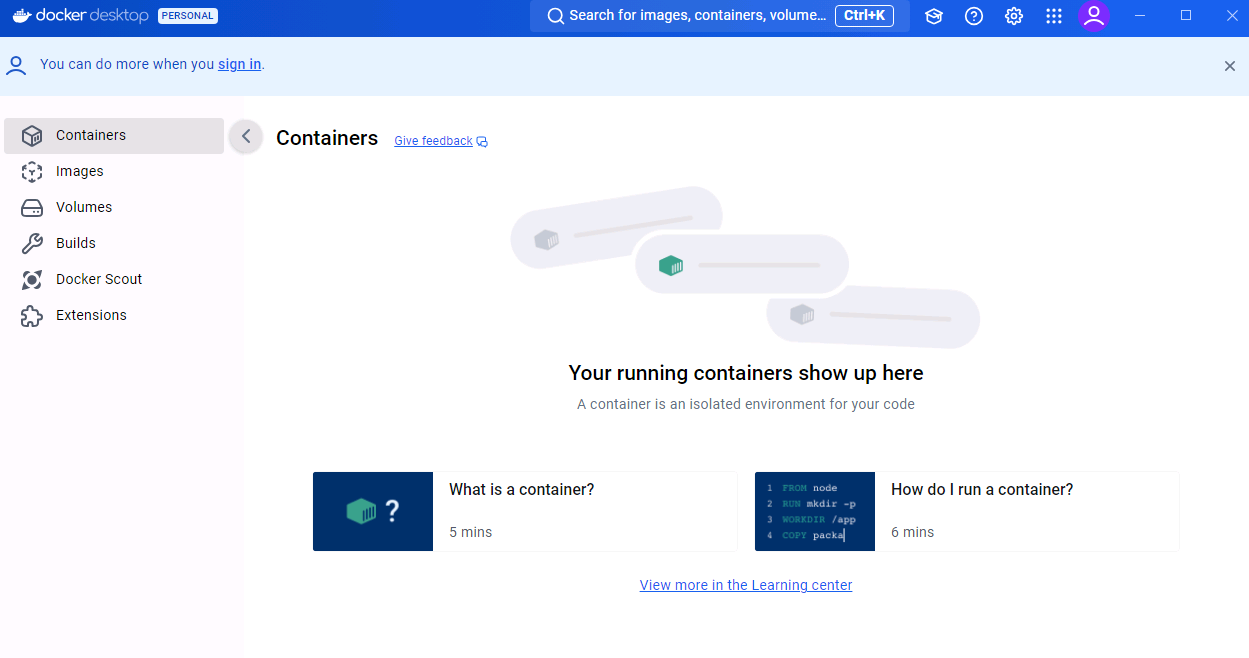The width and height of the screenshot is (1249, 658).
Task: Open the 'What is a container?' card
Action: [525, 511]
